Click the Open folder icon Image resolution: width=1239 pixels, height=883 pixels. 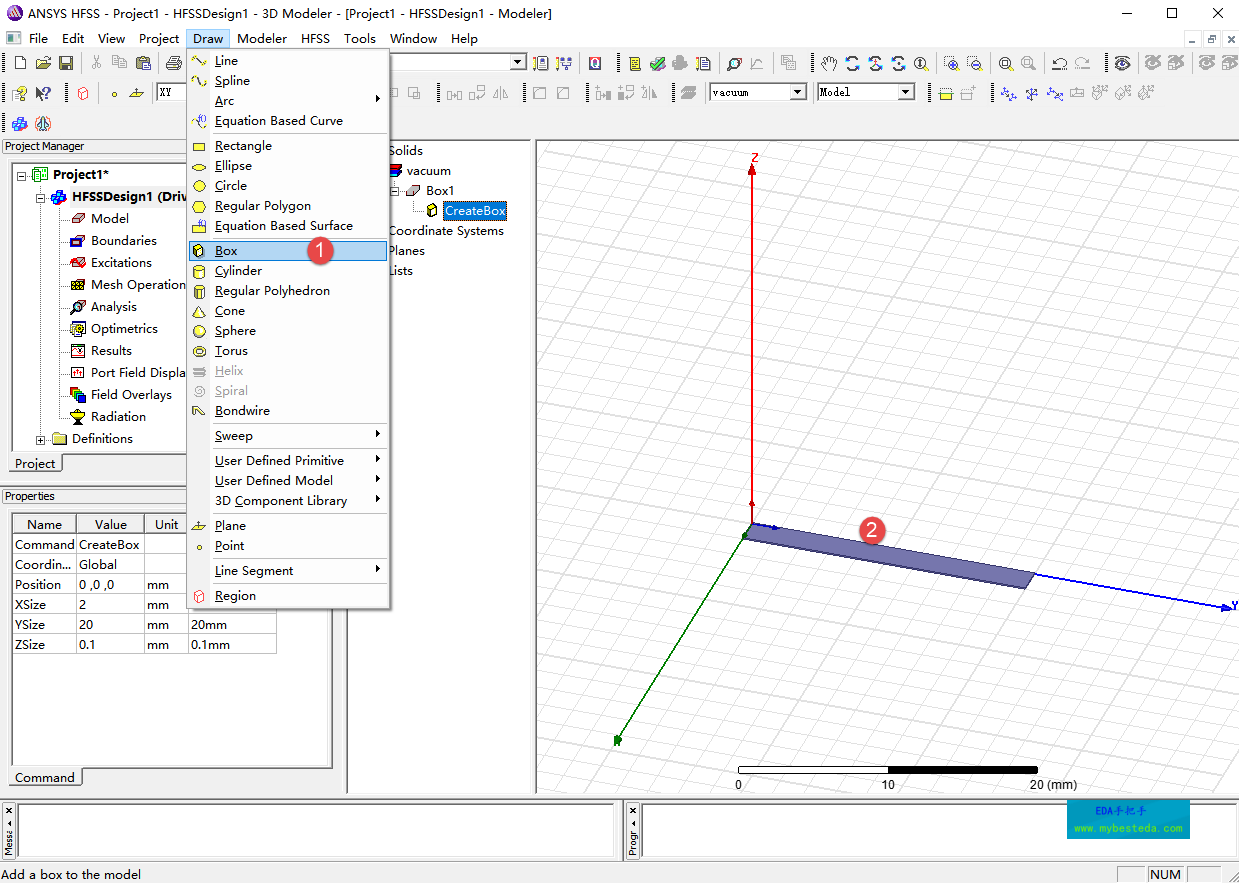[43, 63]
